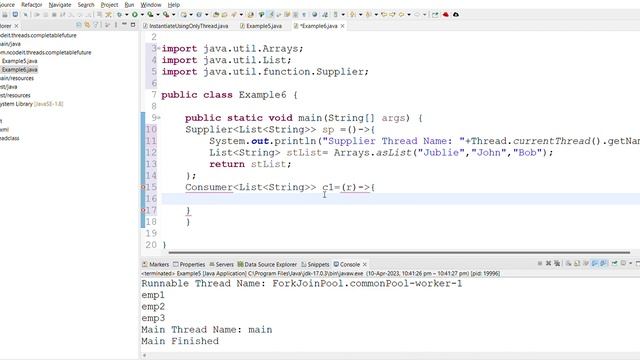Close the Console view tab
640x360 pixels.
pos(365,264)
